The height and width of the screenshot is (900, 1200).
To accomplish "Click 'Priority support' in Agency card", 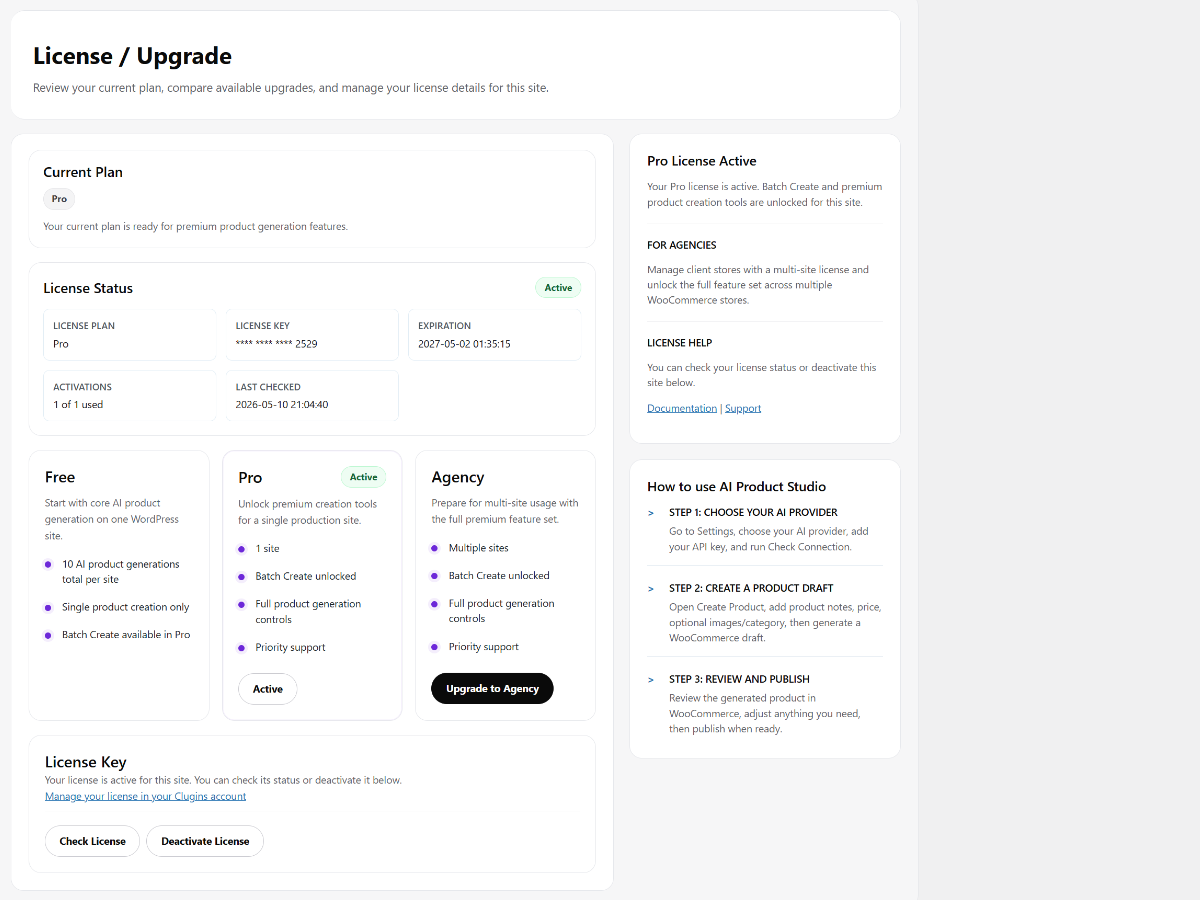I will 484,647.
